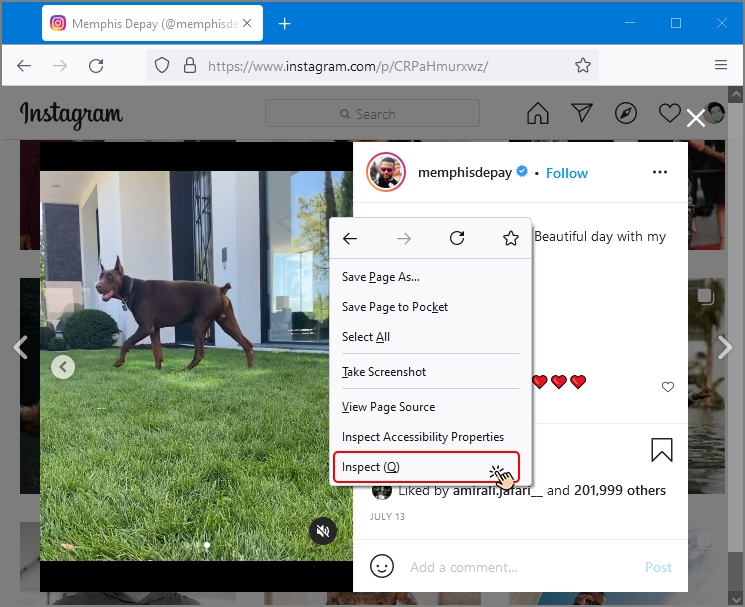Go to next post arrow
This screenshot has height=607, width=745.
[x=726, y=347]
